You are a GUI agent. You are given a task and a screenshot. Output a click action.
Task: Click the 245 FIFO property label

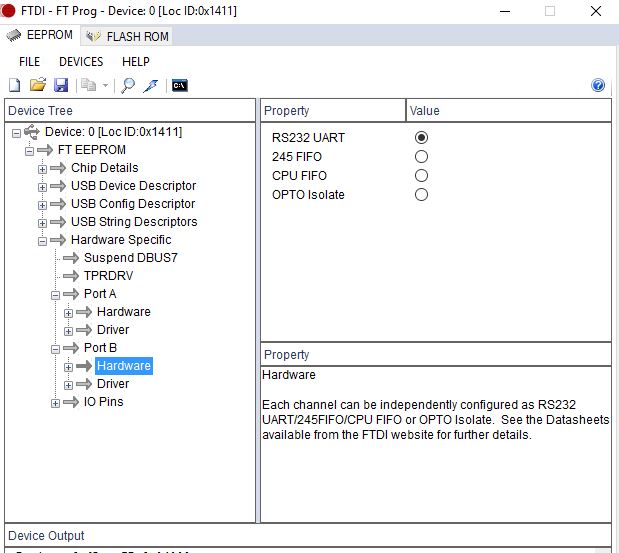coord(296,157)
